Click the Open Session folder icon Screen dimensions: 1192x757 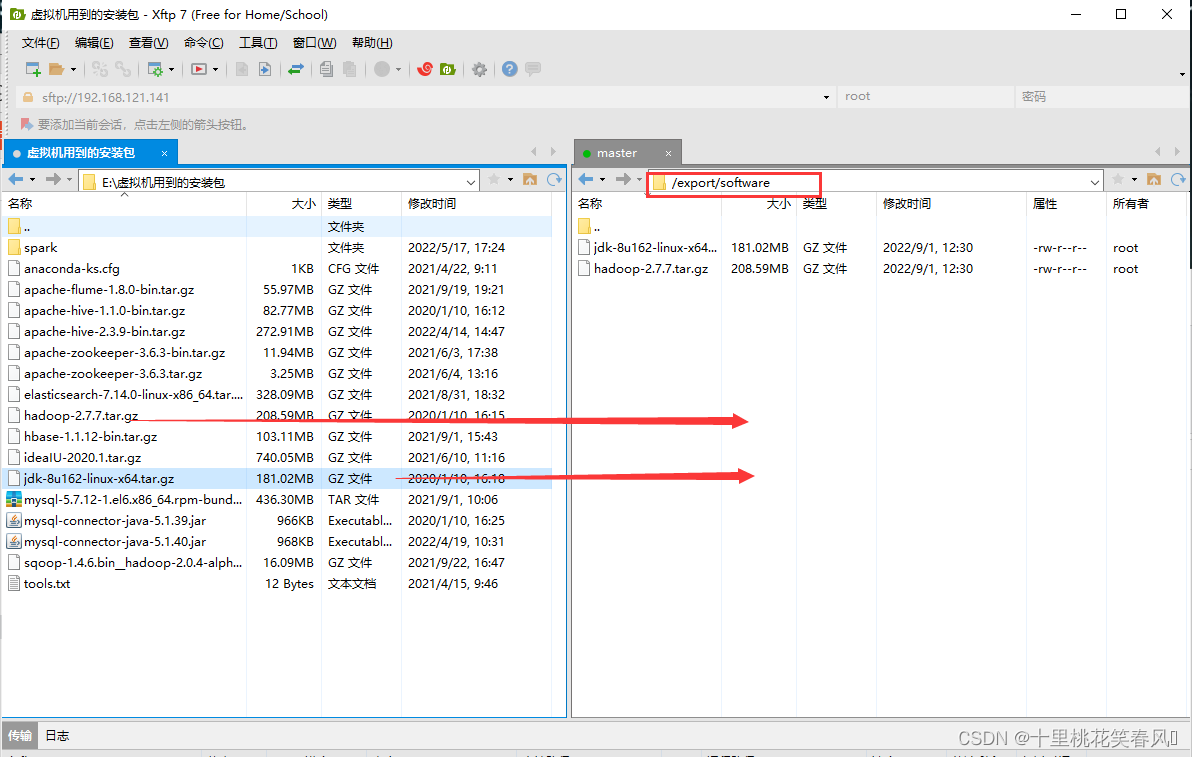pos(56,69)
